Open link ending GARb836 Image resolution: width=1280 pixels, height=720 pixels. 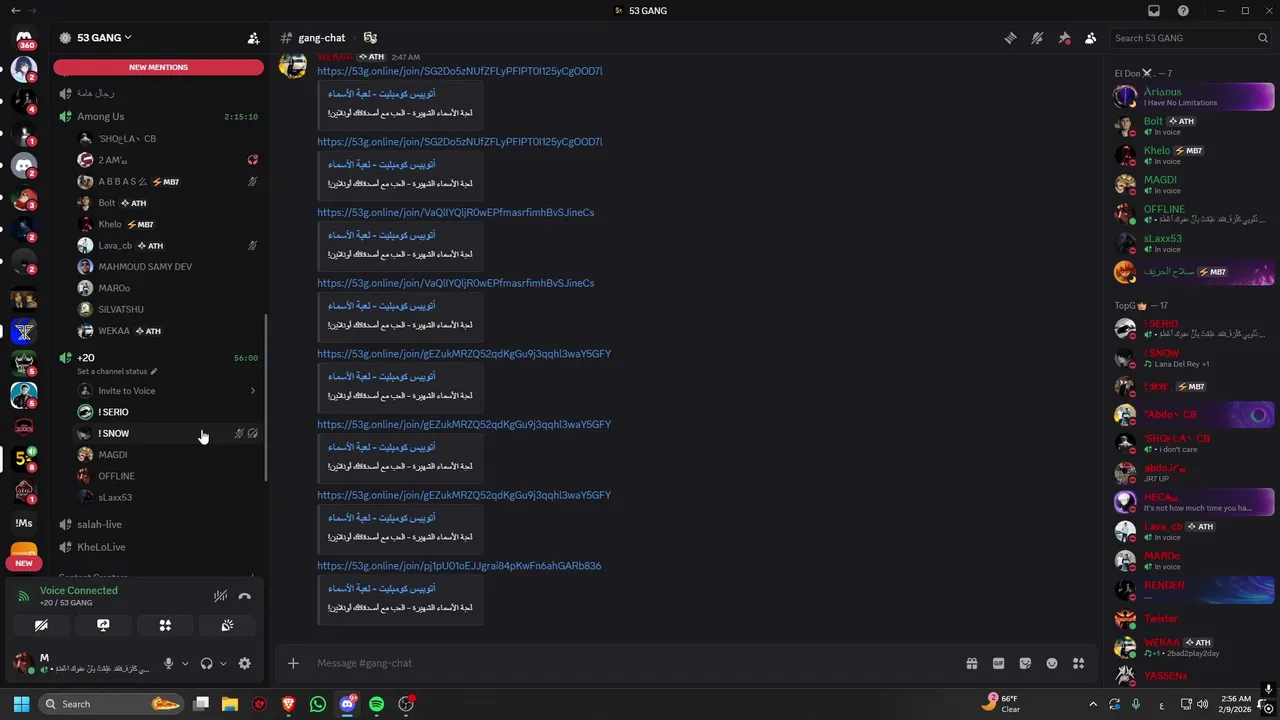[x=459, y=566]
